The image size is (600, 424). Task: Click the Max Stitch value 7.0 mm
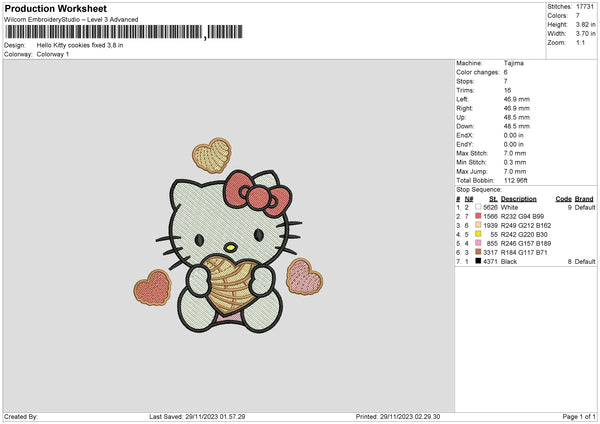click(x=515, y=153)
